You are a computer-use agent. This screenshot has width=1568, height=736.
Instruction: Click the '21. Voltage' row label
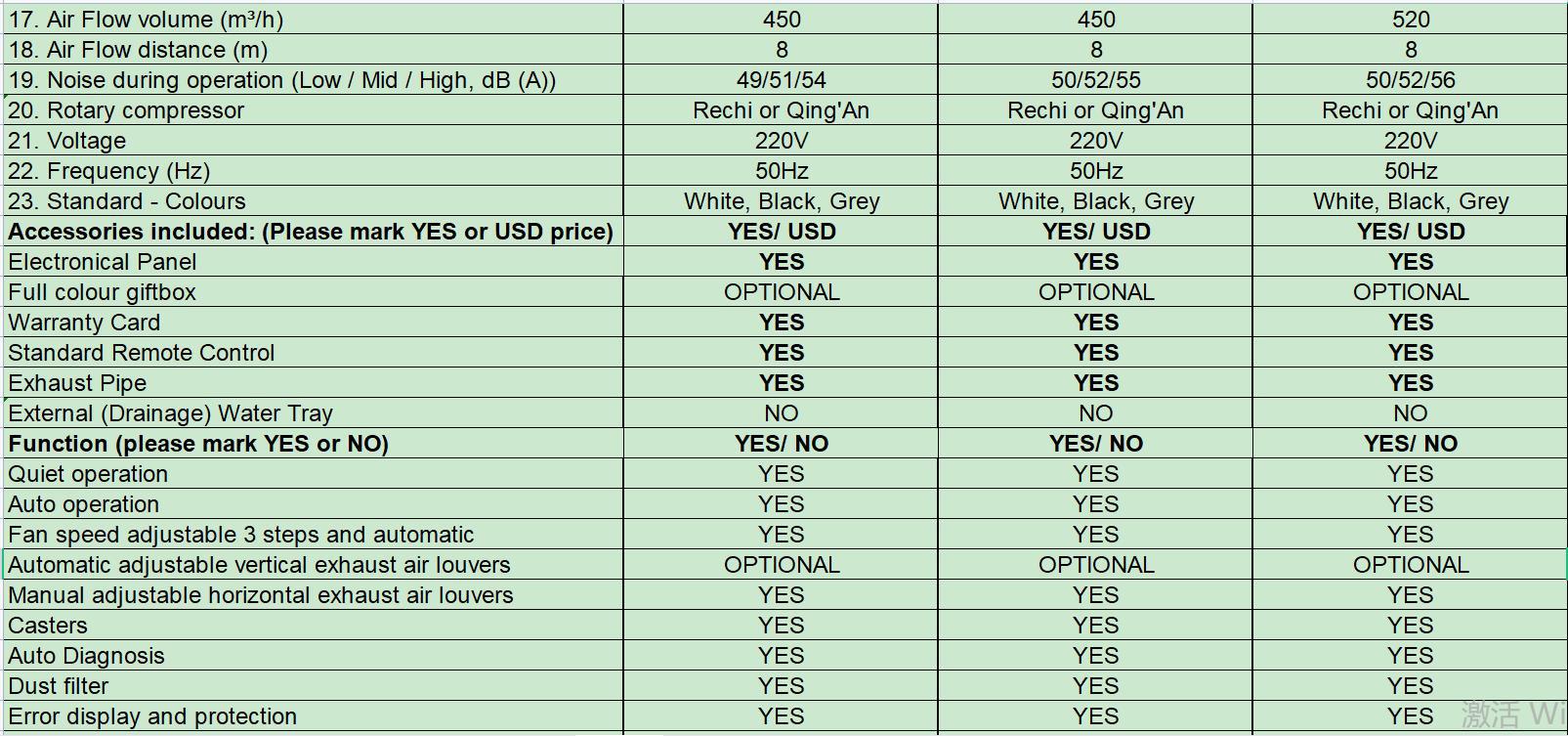[x=67, y=141]
